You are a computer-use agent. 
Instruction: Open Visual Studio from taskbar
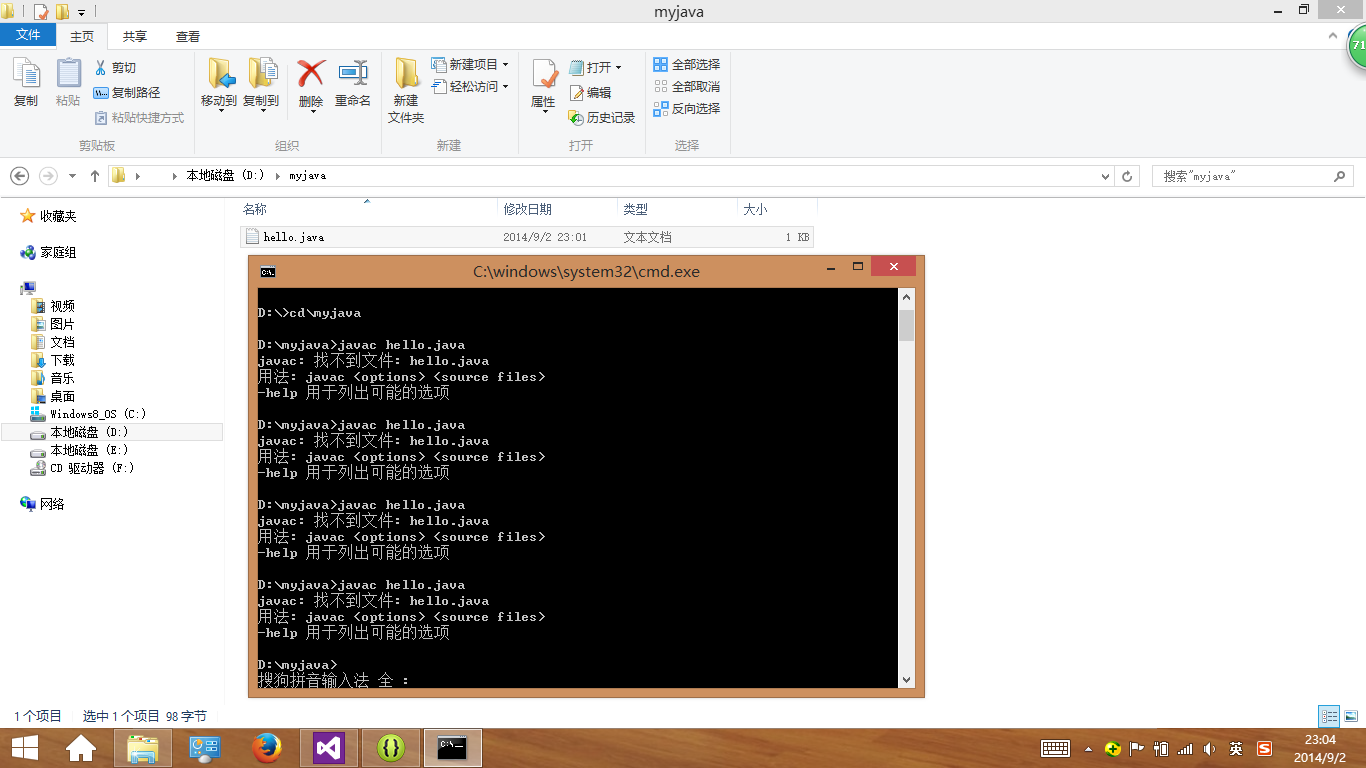(x=329, y=748)
